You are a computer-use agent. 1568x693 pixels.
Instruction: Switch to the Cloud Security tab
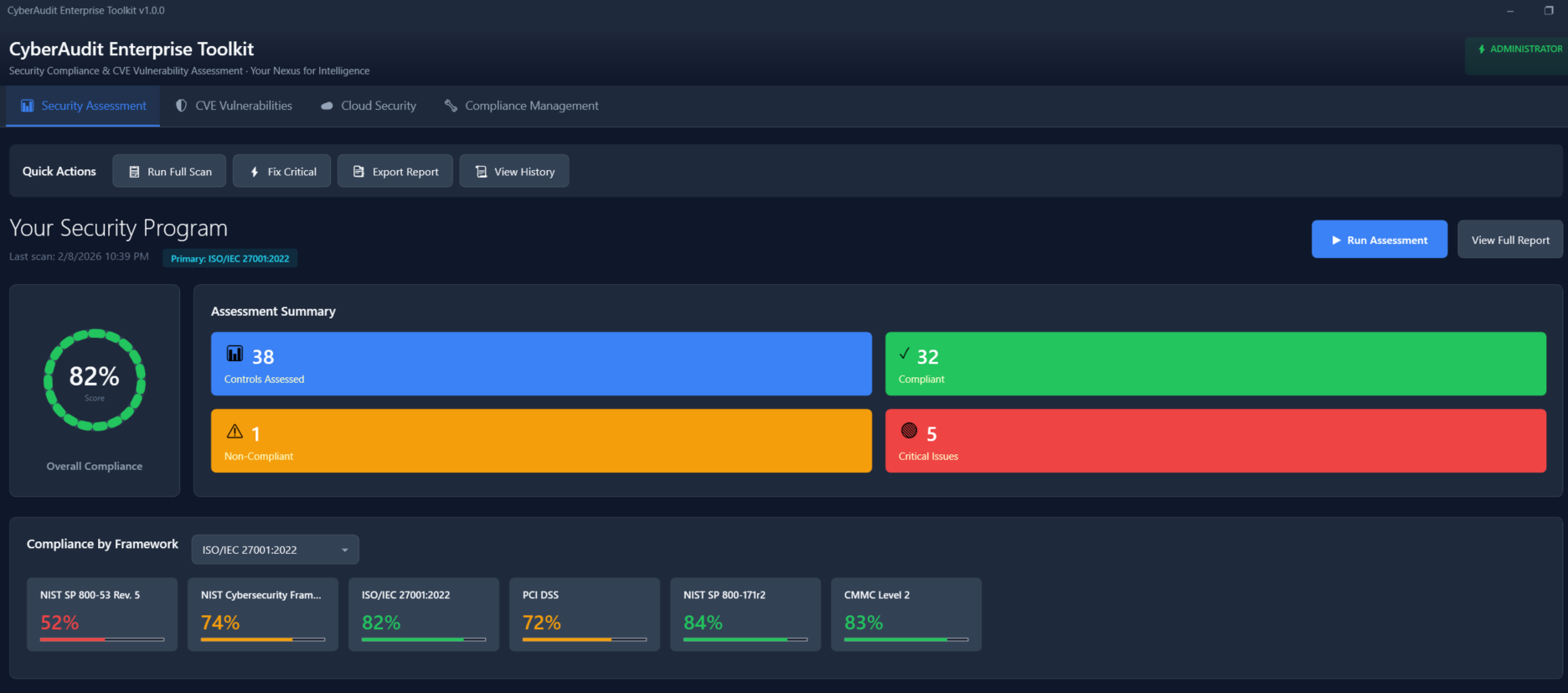tap(369, 106)
